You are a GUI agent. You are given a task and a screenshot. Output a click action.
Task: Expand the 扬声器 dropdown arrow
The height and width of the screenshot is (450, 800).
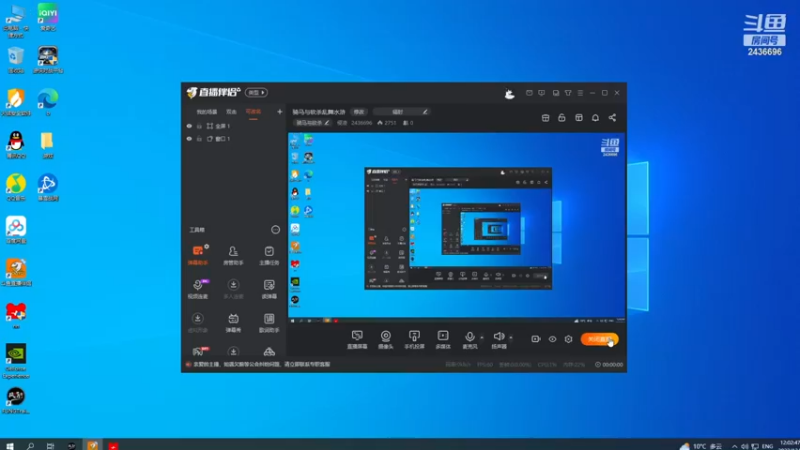pyautogui.click(x=511, y=337)
